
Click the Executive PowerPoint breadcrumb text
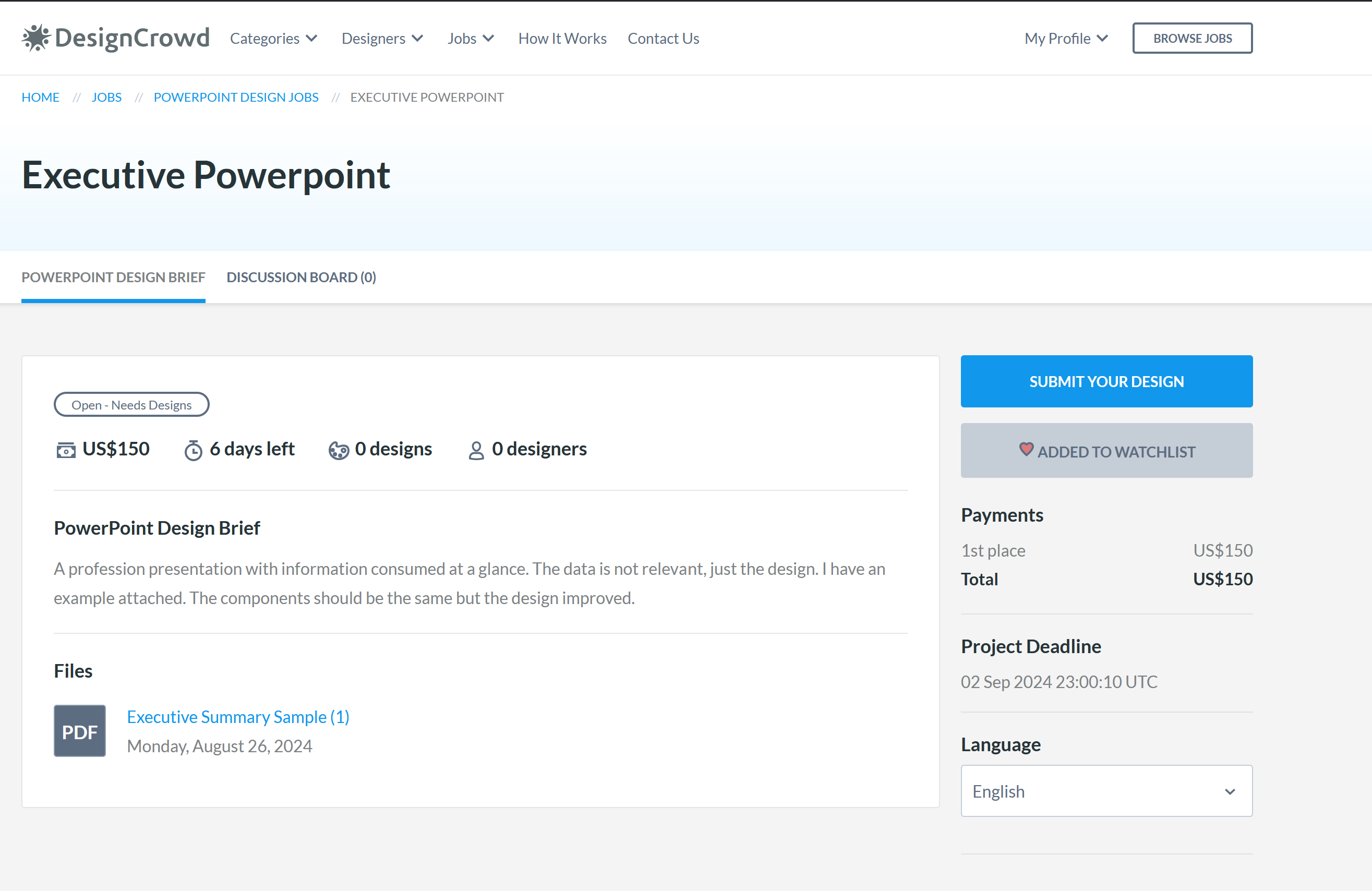[x=427, y=97]
